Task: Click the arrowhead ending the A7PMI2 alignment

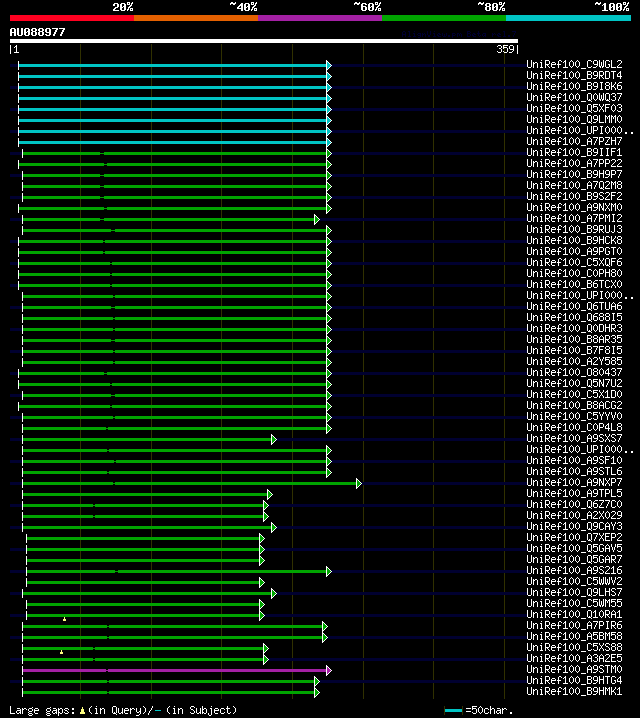Action: 317,220
